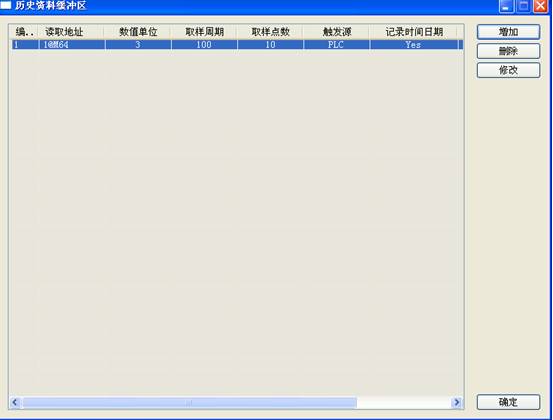
Task: Click the PLC trigger source cell
Action: click(336, 45)
